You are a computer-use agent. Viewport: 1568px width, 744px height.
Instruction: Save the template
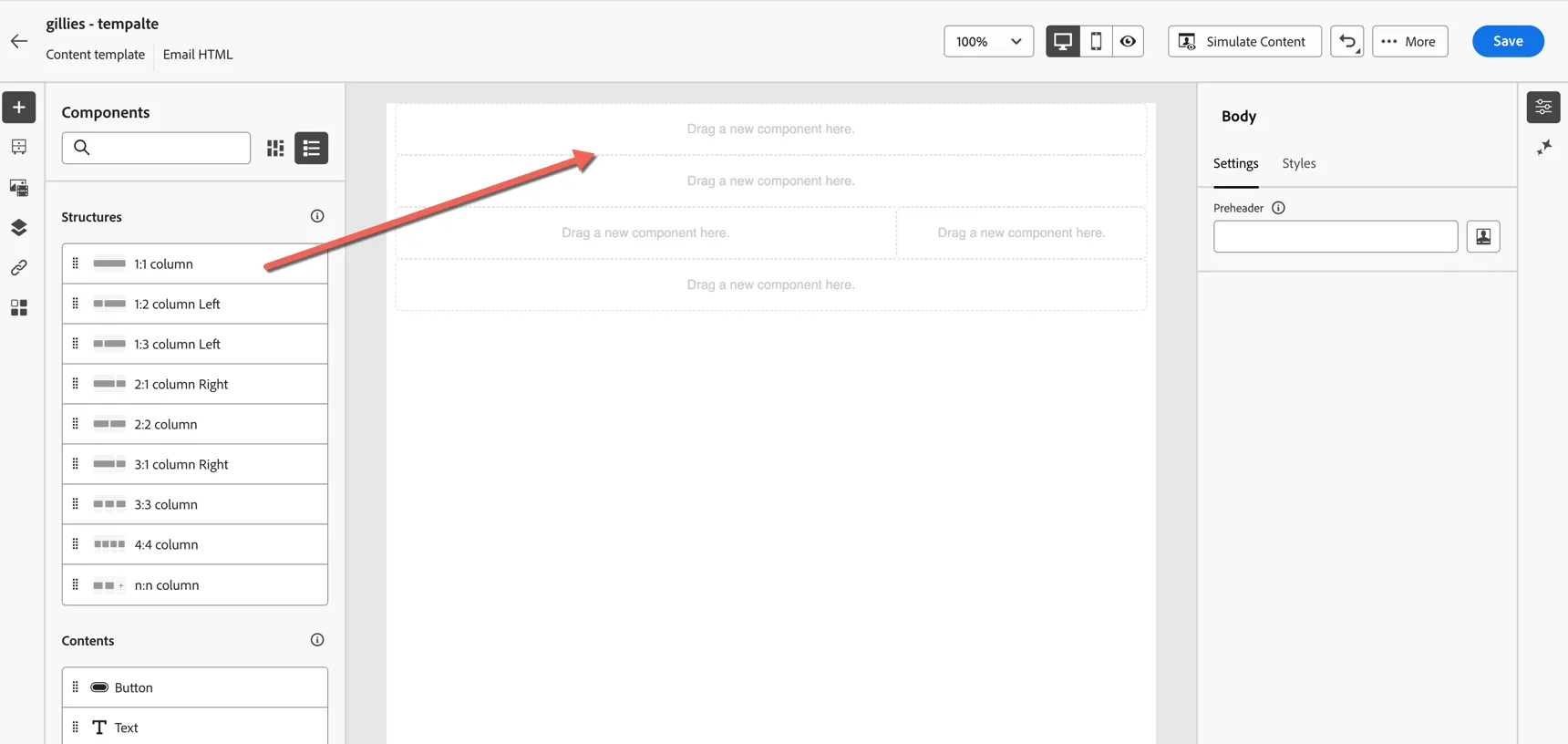point(1509,41)
